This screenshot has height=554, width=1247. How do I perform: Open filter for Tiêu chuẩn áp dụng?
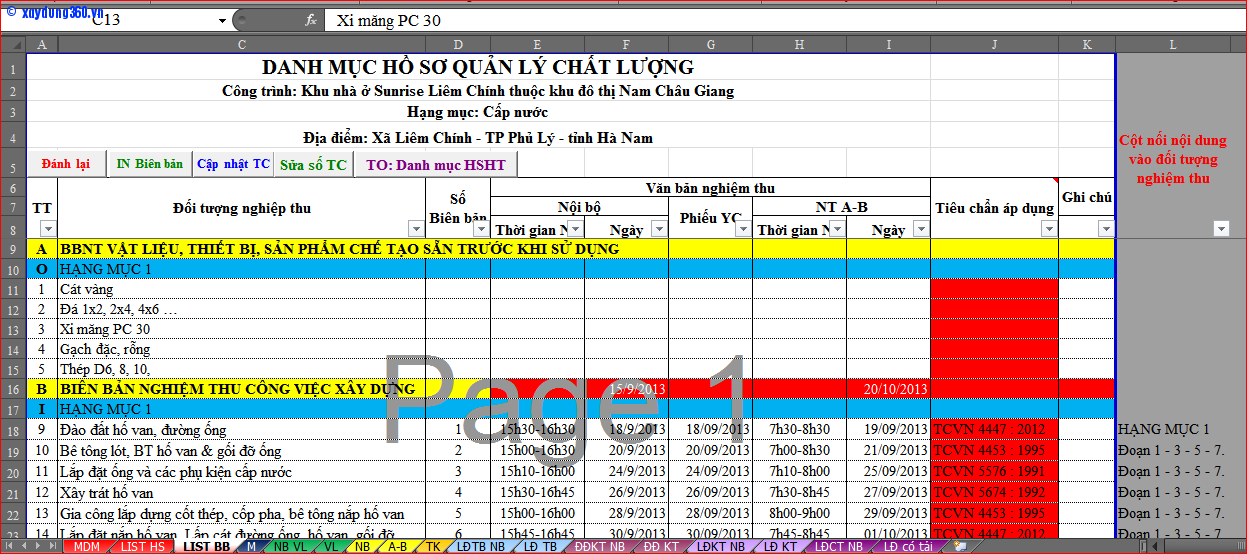tap(1048, 229)
